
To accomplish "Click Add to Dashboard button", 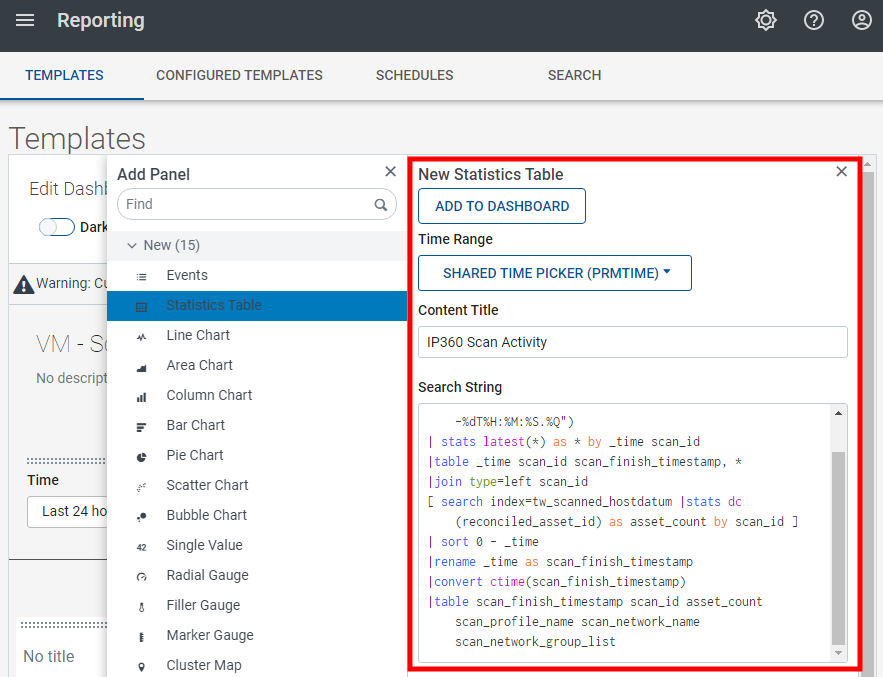I will point(502,206).
